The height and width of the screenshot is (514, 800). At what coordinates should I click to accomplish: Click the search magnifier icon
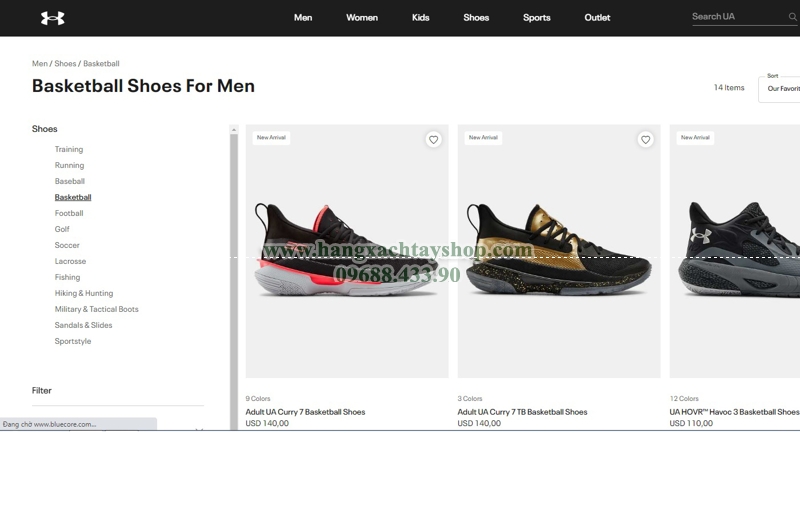point(792,17)
